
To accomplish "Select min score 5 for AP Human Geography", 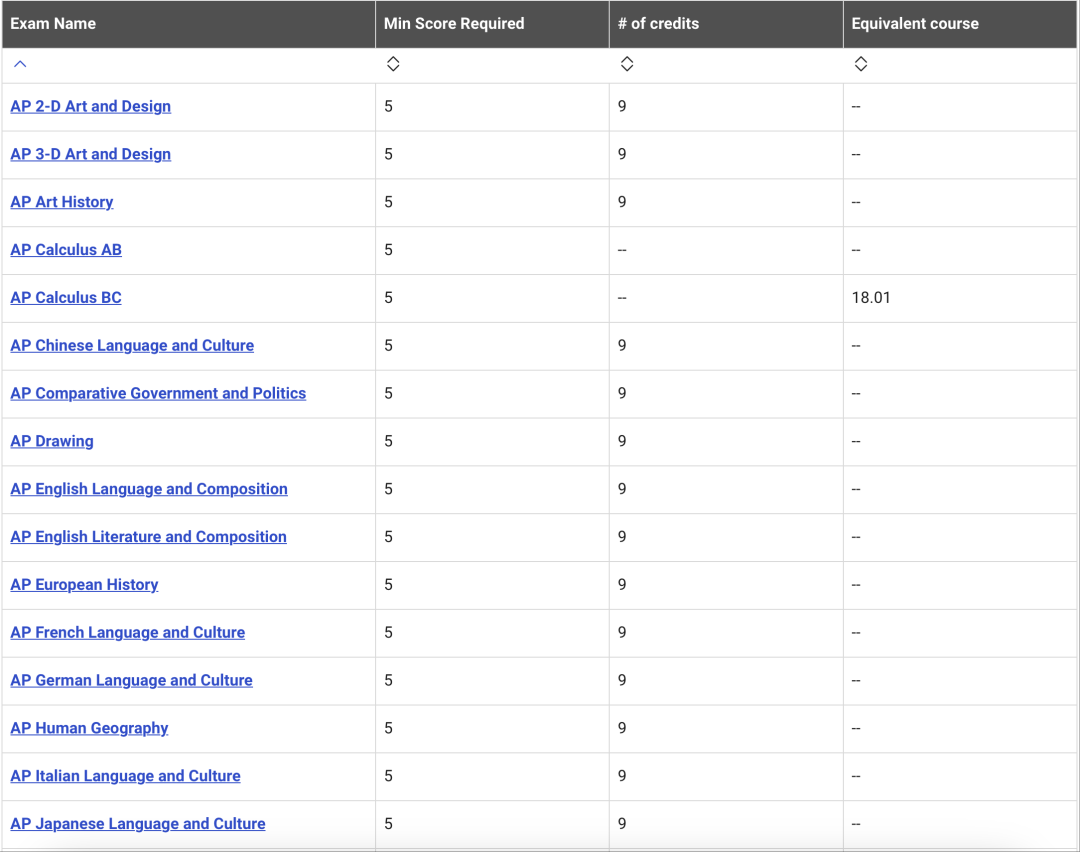I will [388, 728].
